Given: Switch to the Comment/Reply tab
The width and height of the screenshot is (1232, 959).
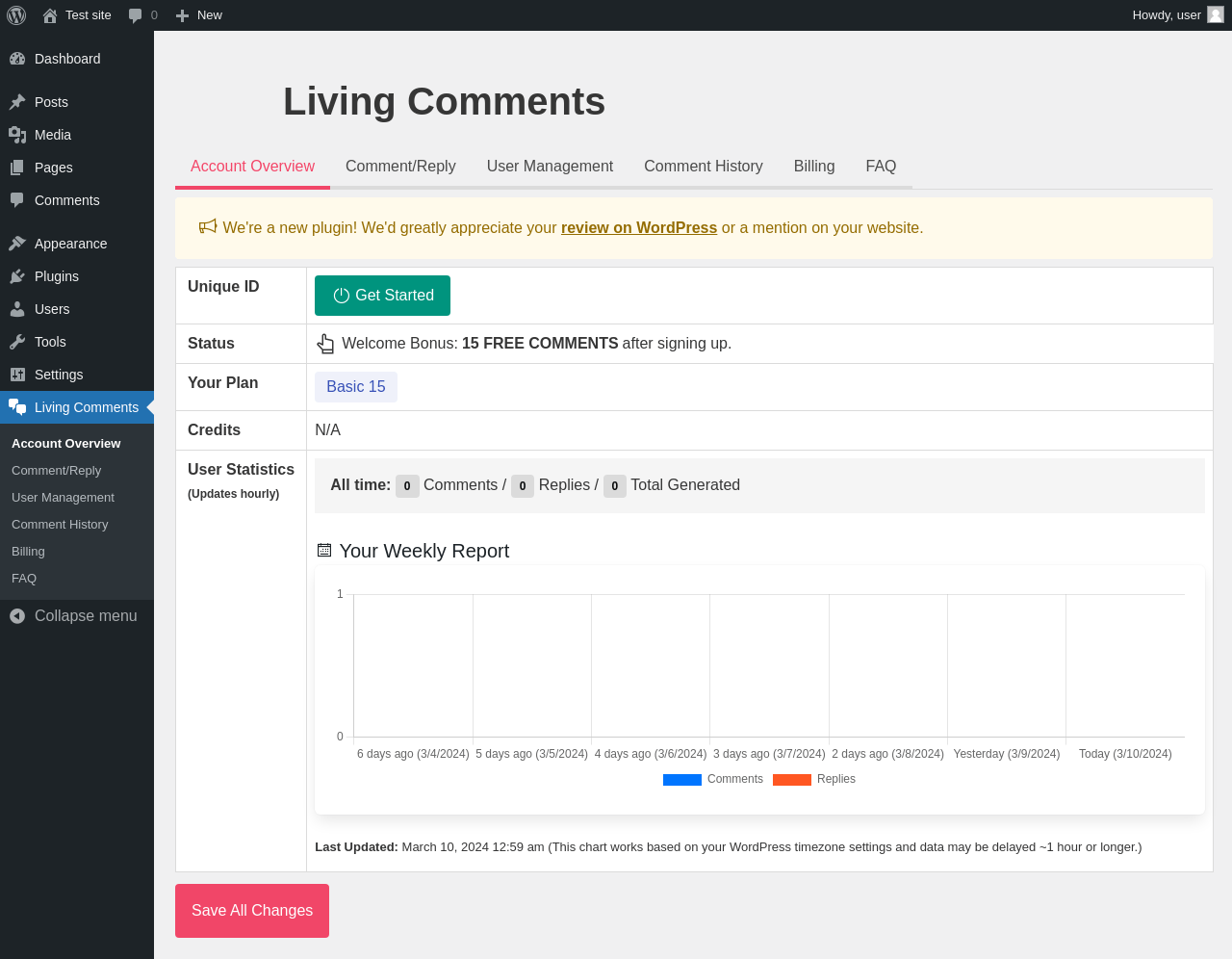Looking at the screenshot, I should click(400, 167).
